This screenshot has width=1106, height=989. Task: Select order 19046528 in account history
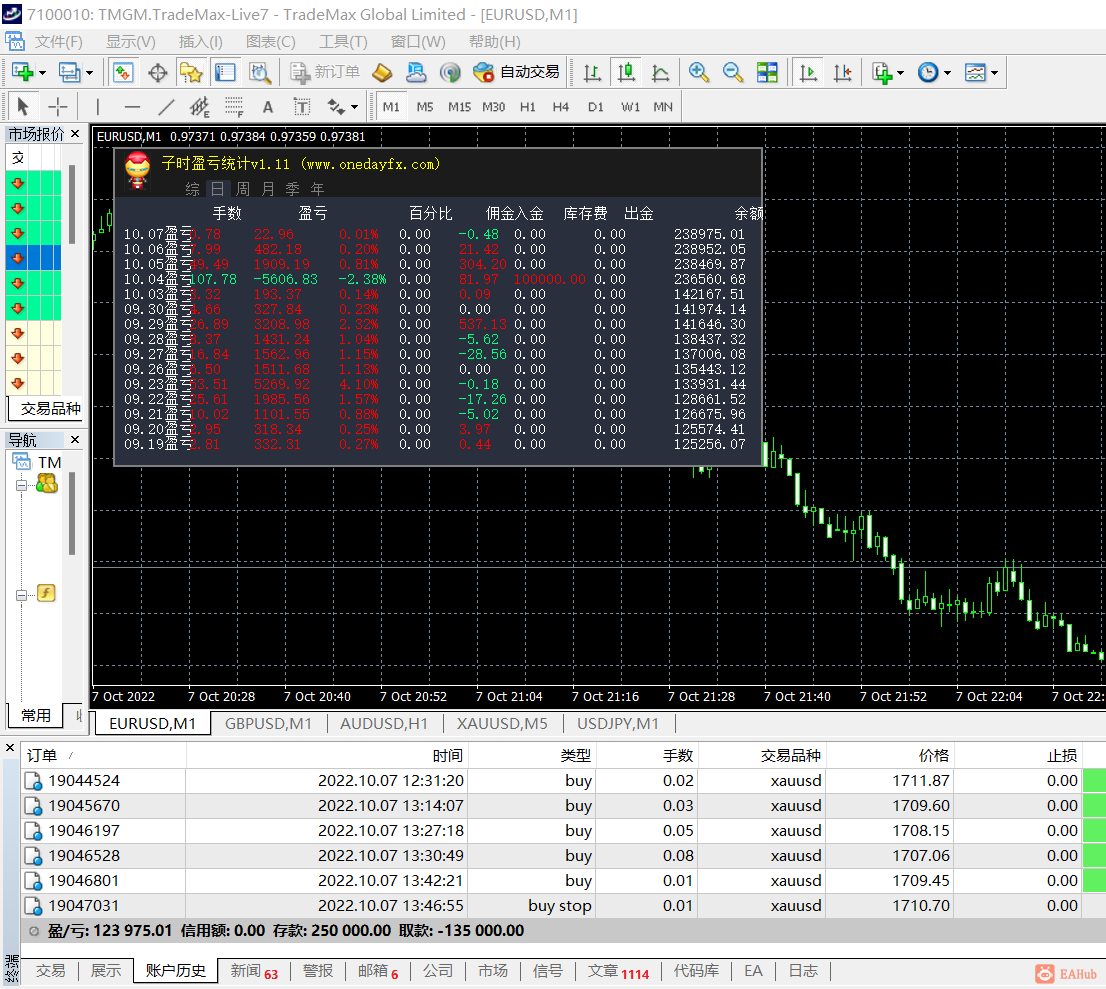84,855
